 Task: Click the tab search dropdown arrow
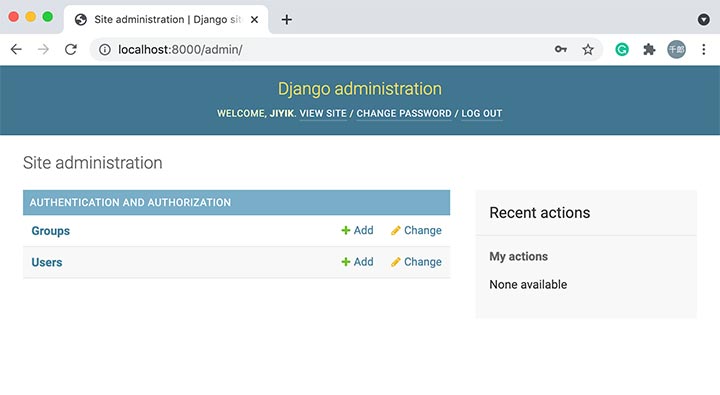click(x=703, y=19)
